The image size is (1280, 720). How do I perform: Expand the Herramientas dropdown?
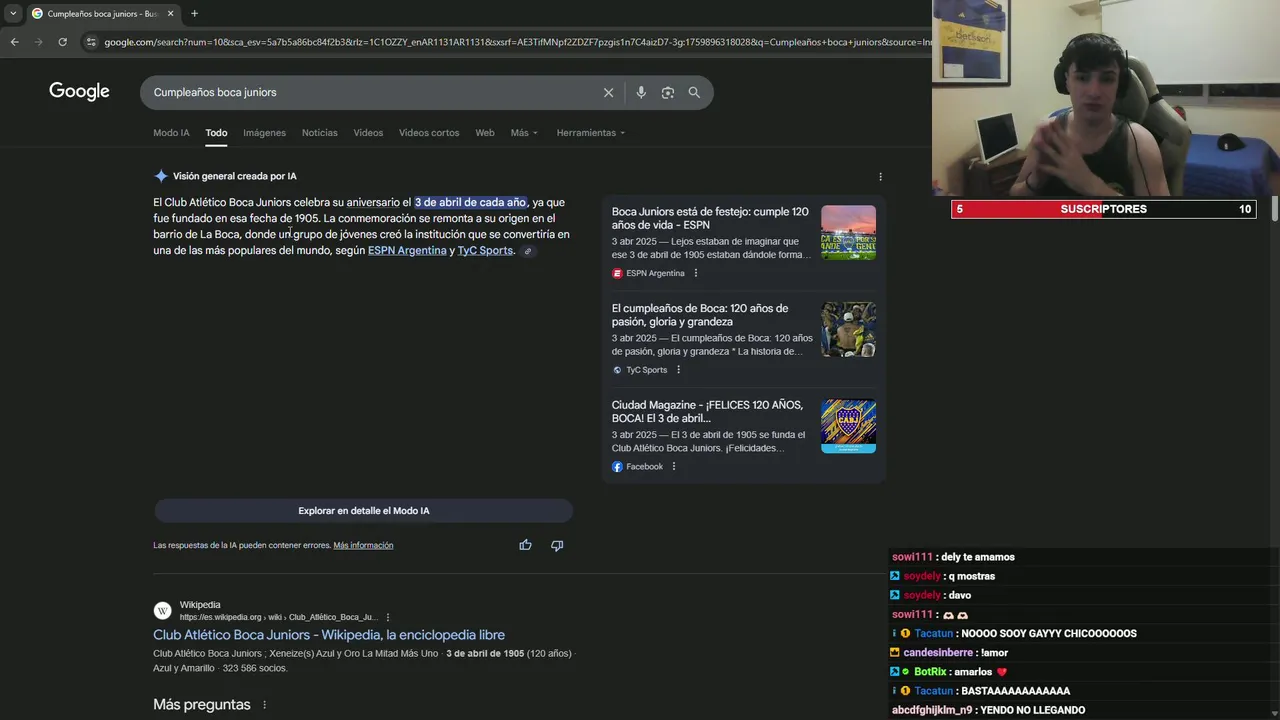point(590,133)
